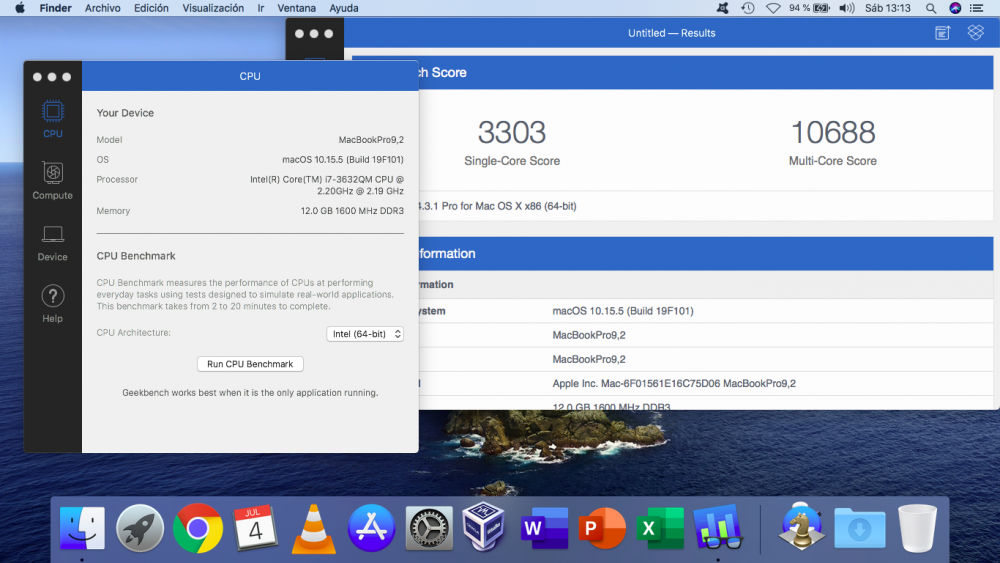
Task: Click the Memory value 12.0 GB 1600 MHz DDR3
Action: [352, 211]
